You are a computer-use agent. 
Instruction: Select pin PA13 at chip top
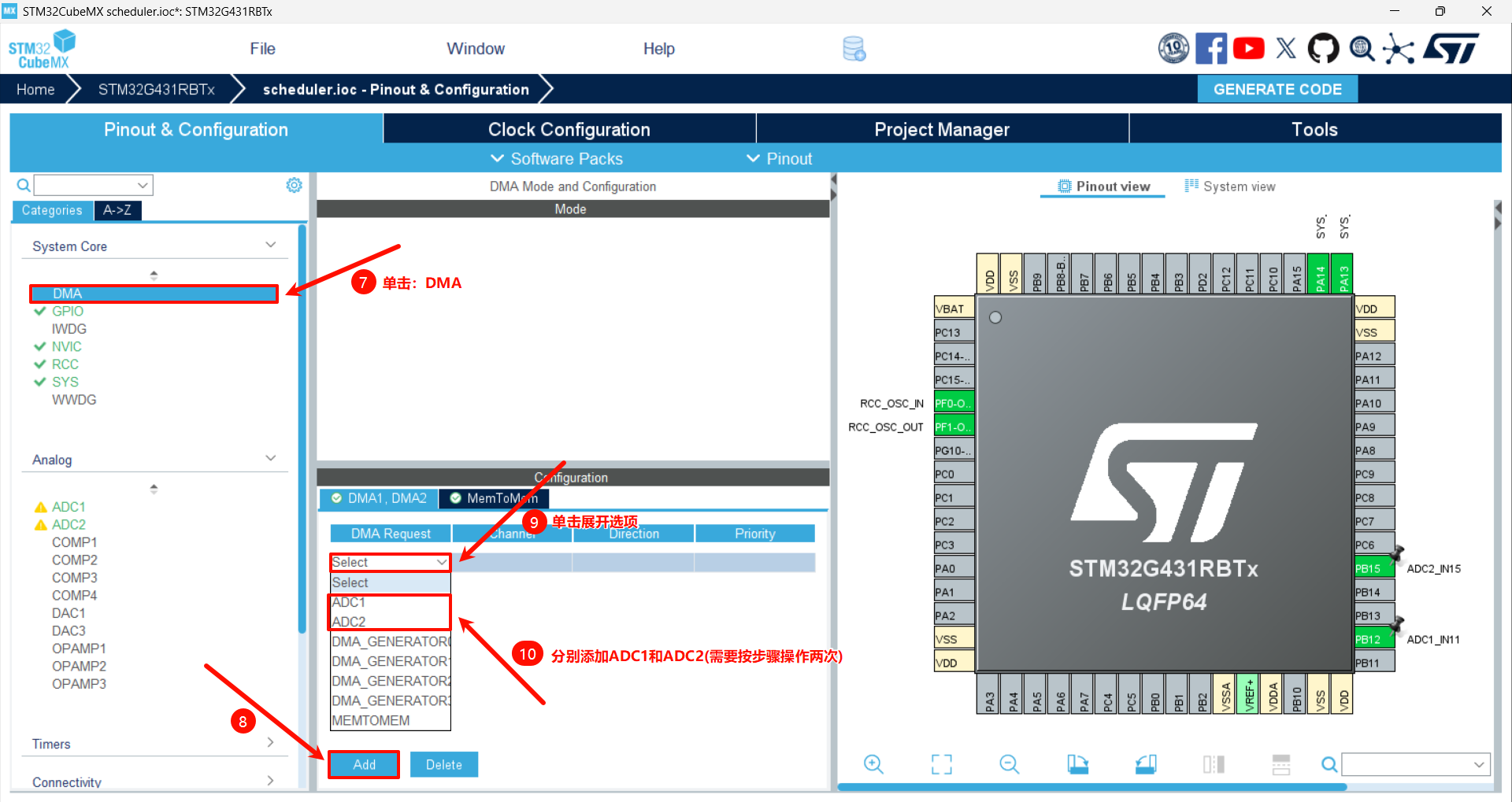(x=1343, y=274)
